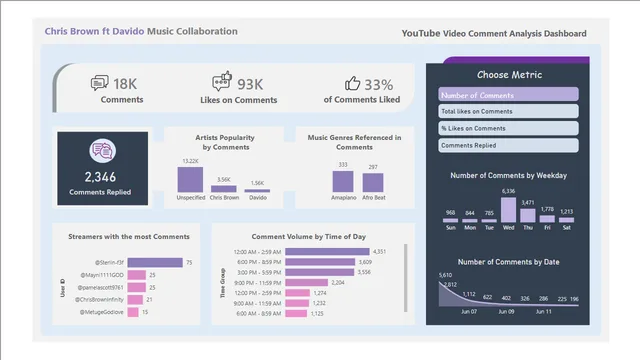Click the Music Genres Referenced in Comments title
The height and width of the screenshot is (360, 640).
pos(354,142)
